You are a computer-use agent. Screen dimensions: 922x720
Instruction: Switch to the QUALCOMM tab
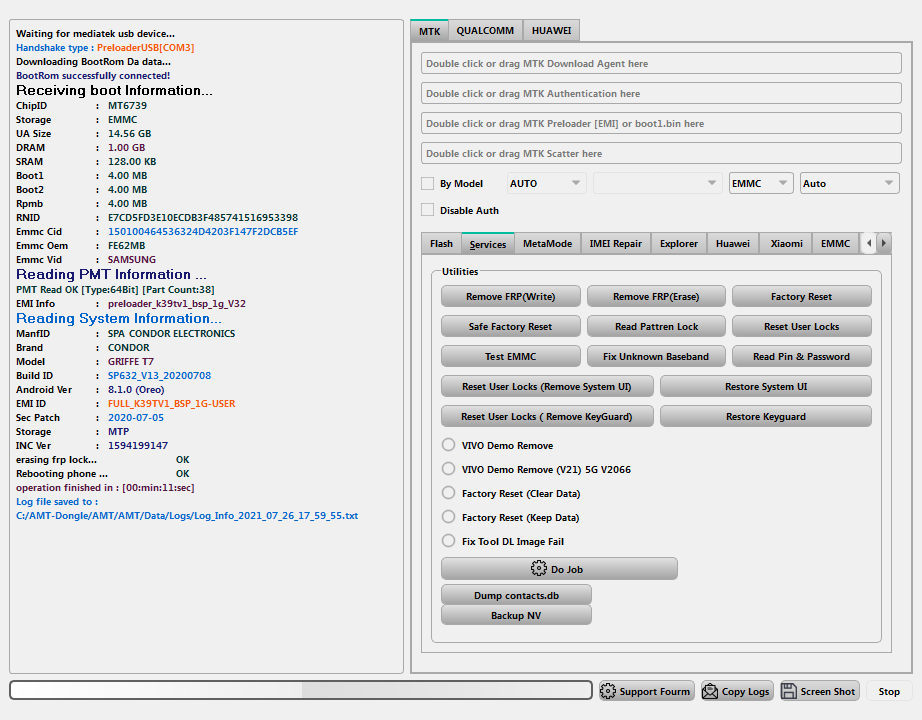(x=485, y=31)
